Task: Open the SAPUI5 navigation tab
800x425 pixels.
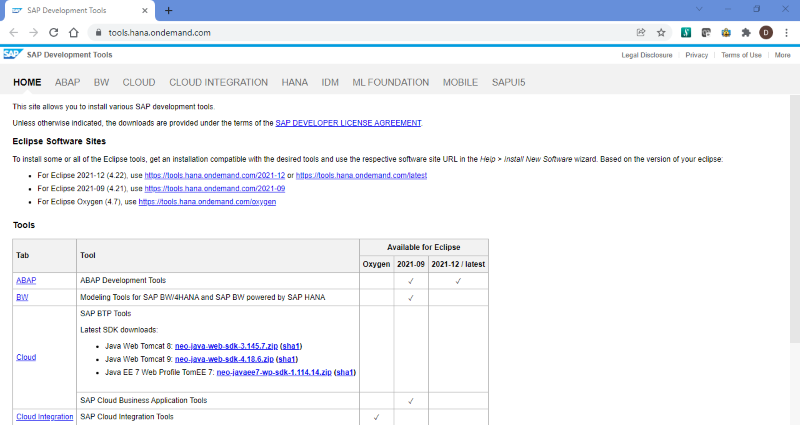Action: [508, 82]
